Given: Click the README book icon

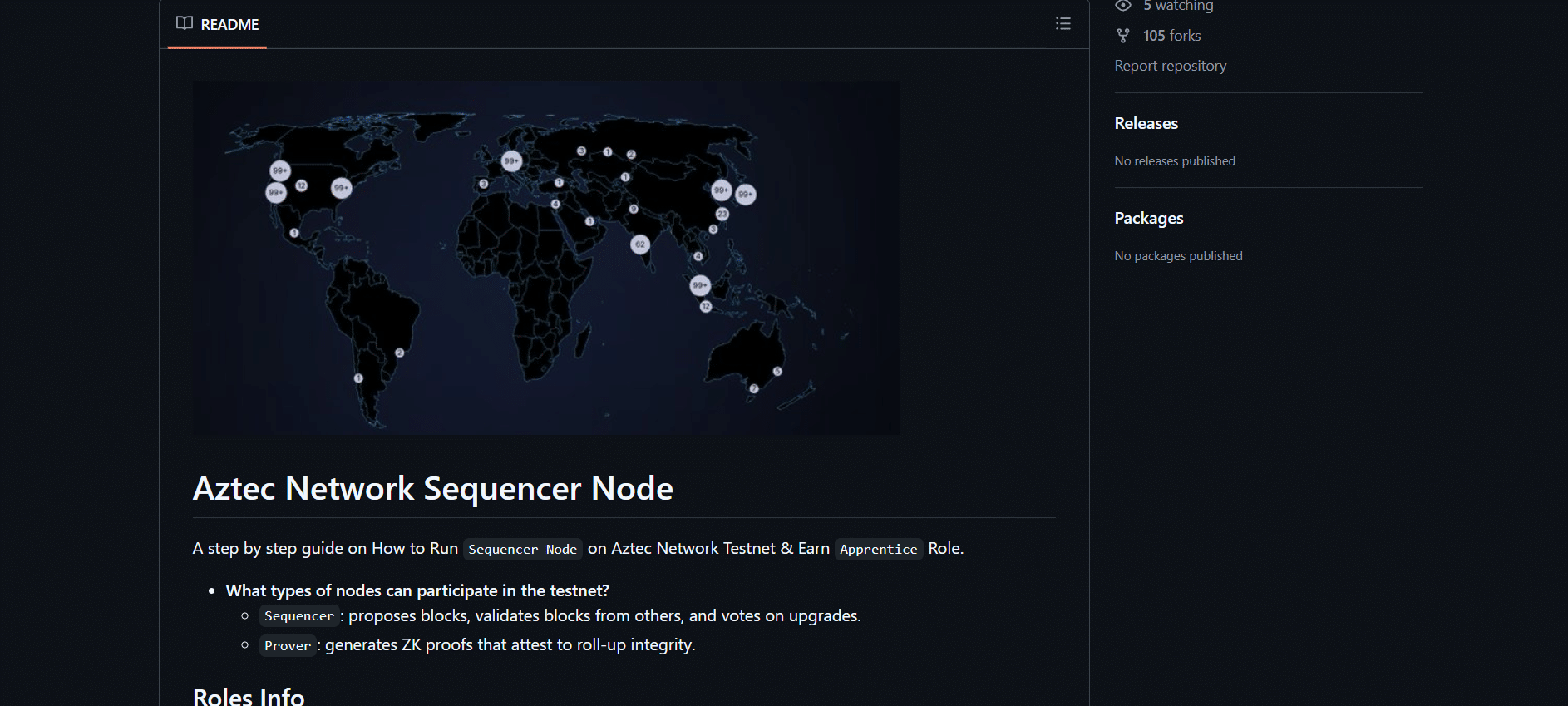Looking at the screenshot, I should 185,23.
